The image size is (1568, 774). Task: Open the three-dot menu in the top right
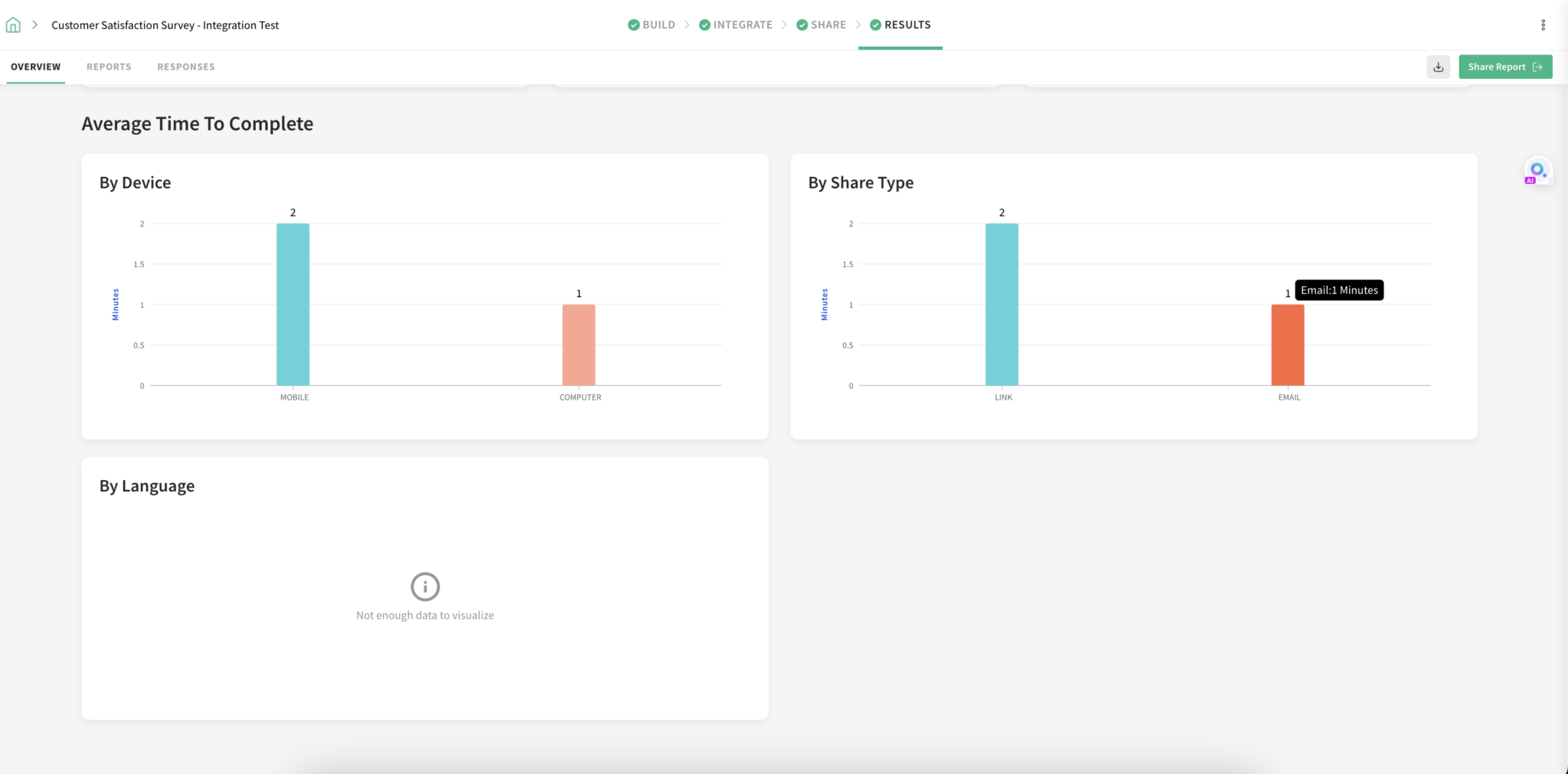(x=1543, y=24)
